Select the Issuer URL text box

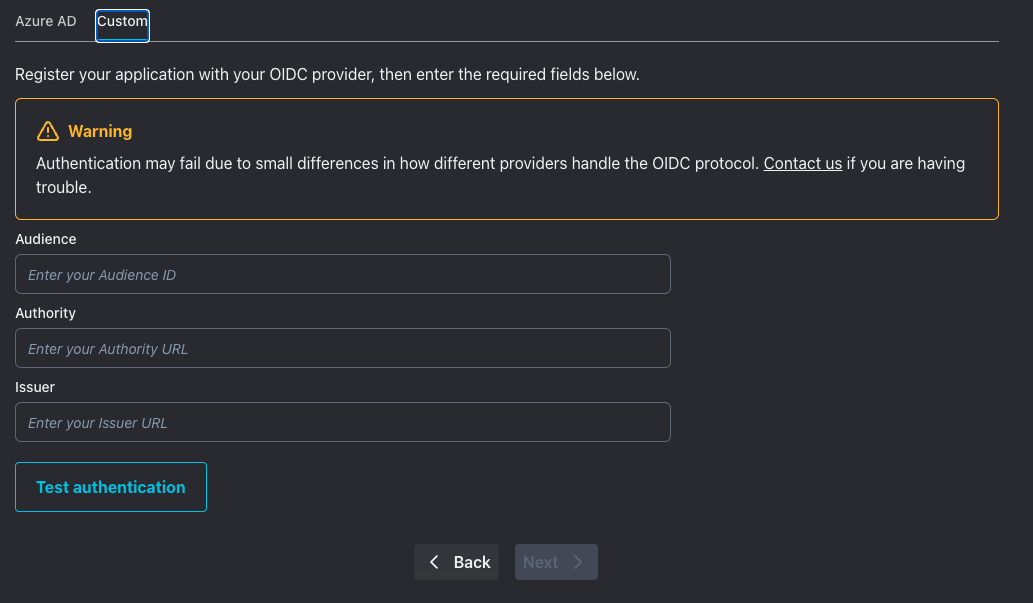click(x=342, y=422)
